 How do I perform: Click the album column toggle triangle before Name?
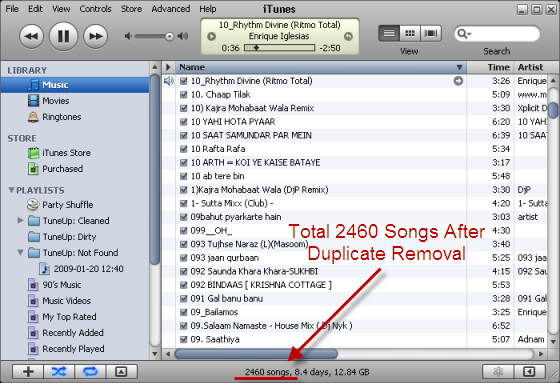[168, 67]
